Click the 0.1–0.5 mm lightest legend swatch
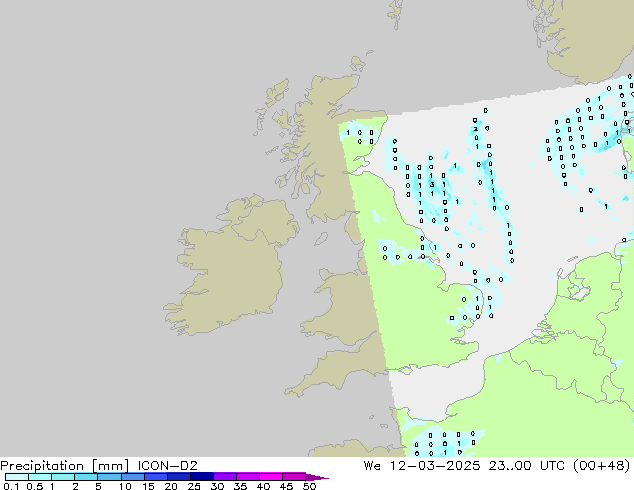Viewport: 634px width, 490px height. 17,477
